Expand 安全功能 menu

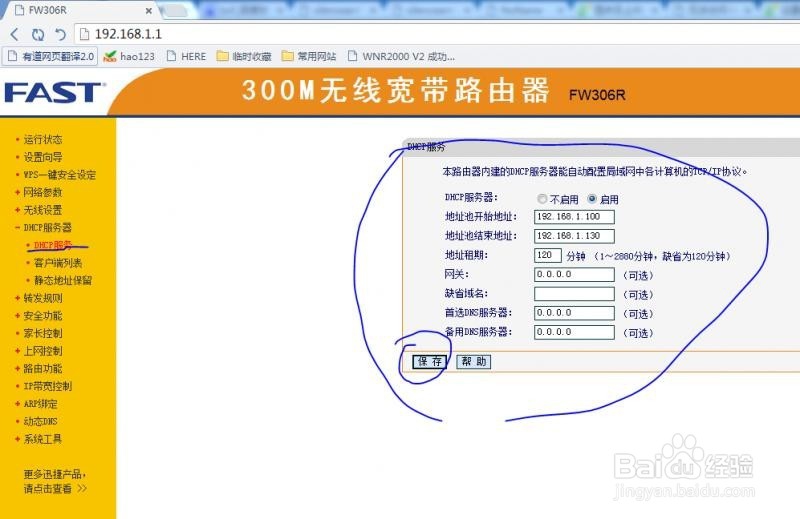(42, 316)
